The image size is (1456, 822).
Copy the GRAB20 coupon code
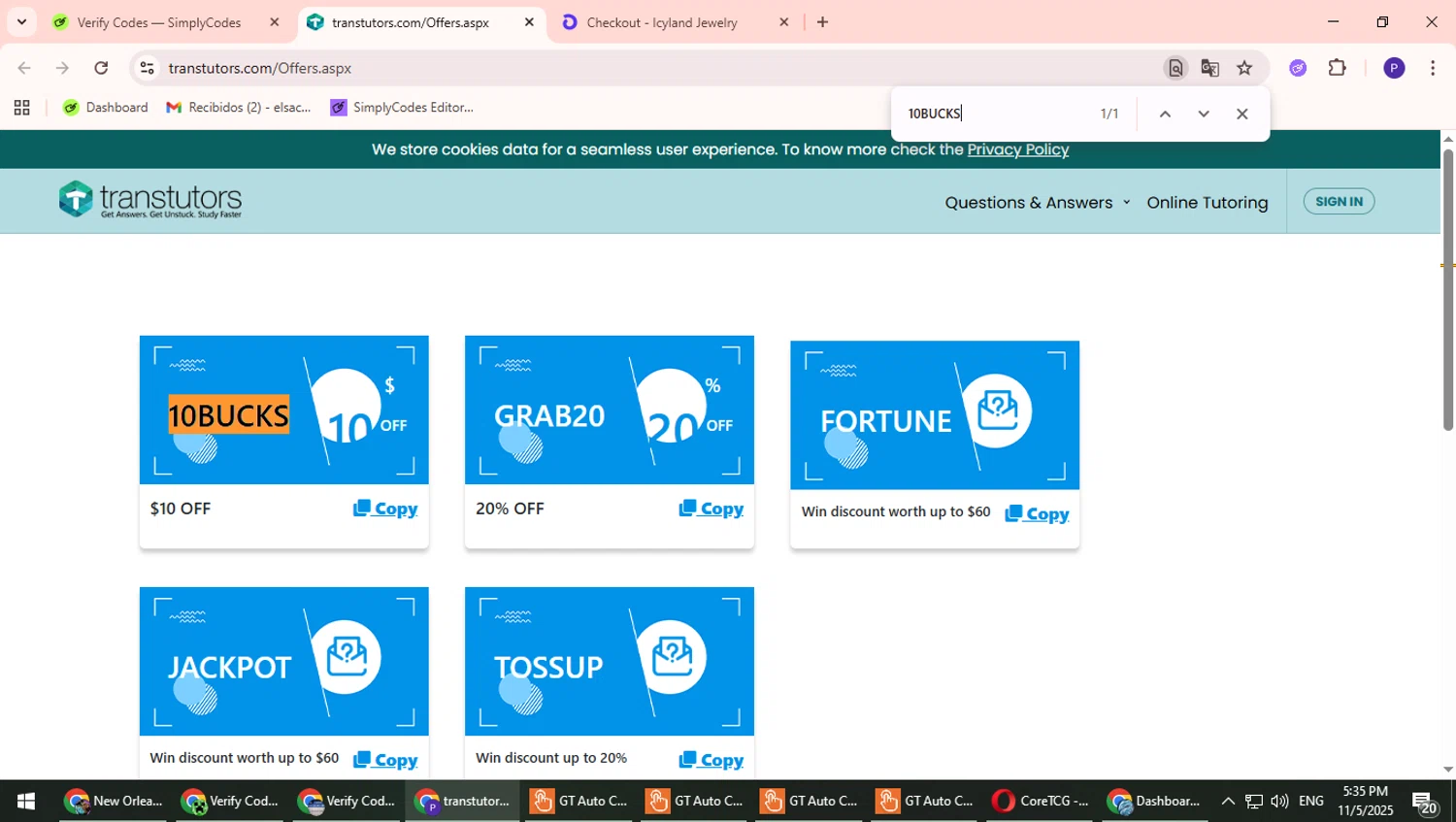[x=711, y=509]
